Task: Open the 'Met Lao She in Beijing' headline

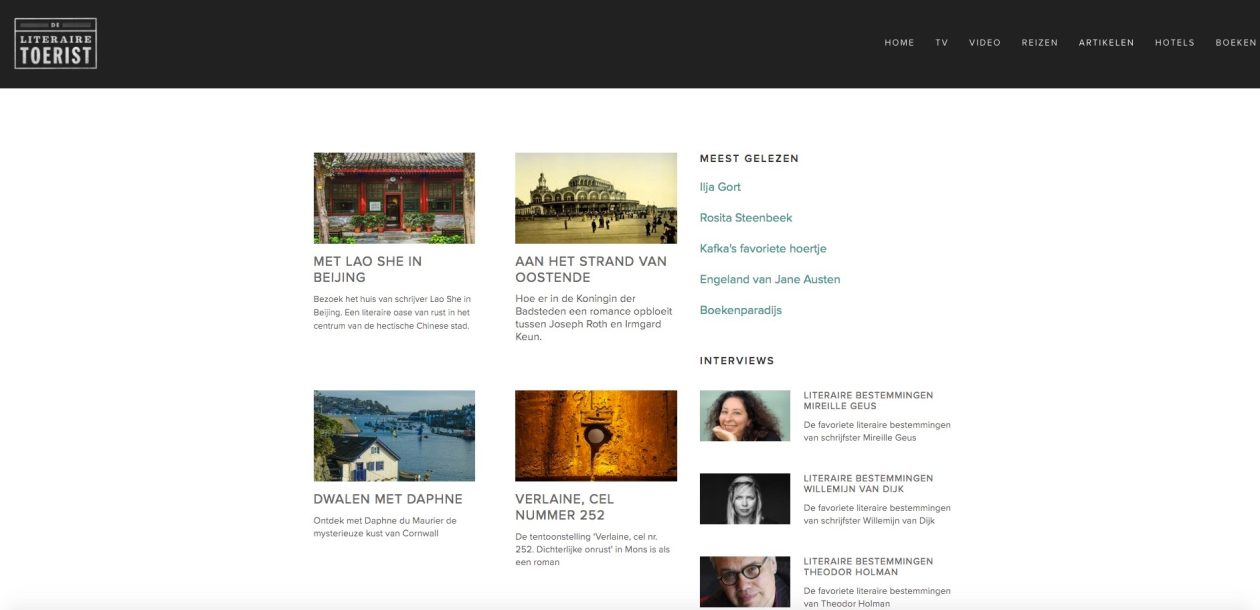Action: click(x=367, y=269)
